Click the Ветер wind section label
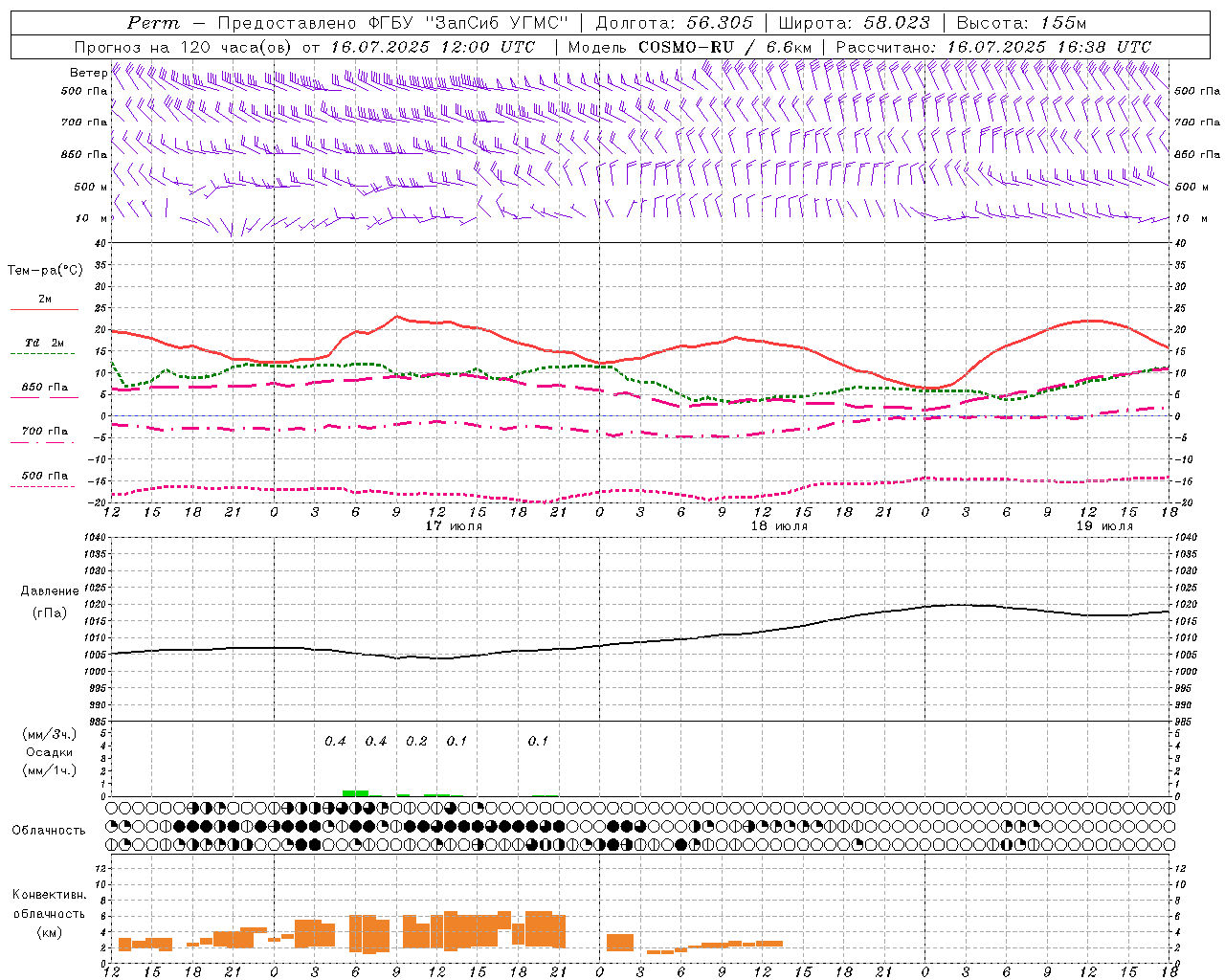The width and height of the screenshot is (1225, 980). [88, 73]
